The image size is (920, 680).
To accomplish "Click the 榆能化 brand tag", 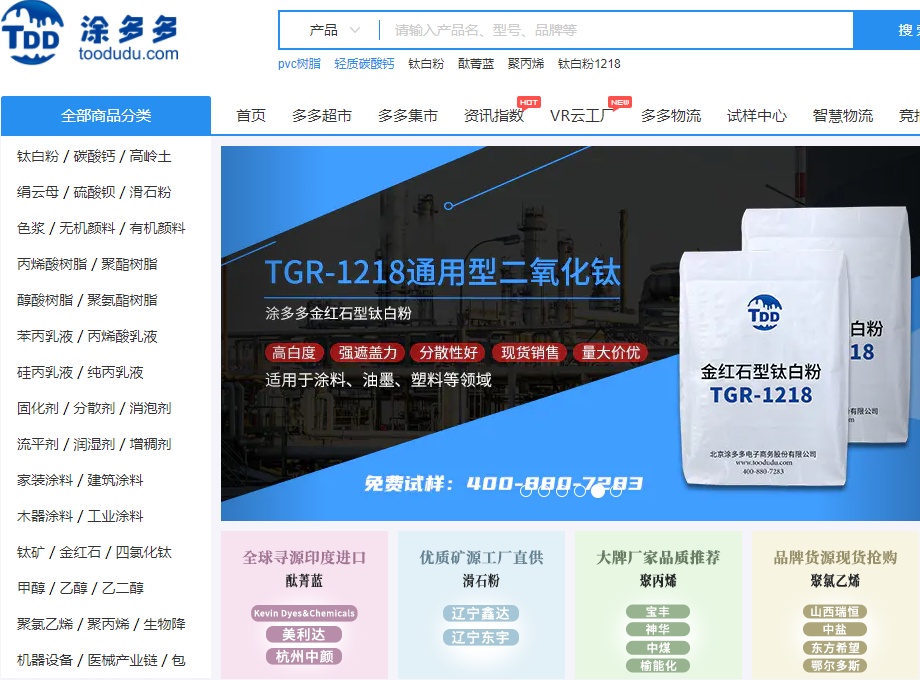I will coord(658,666).
